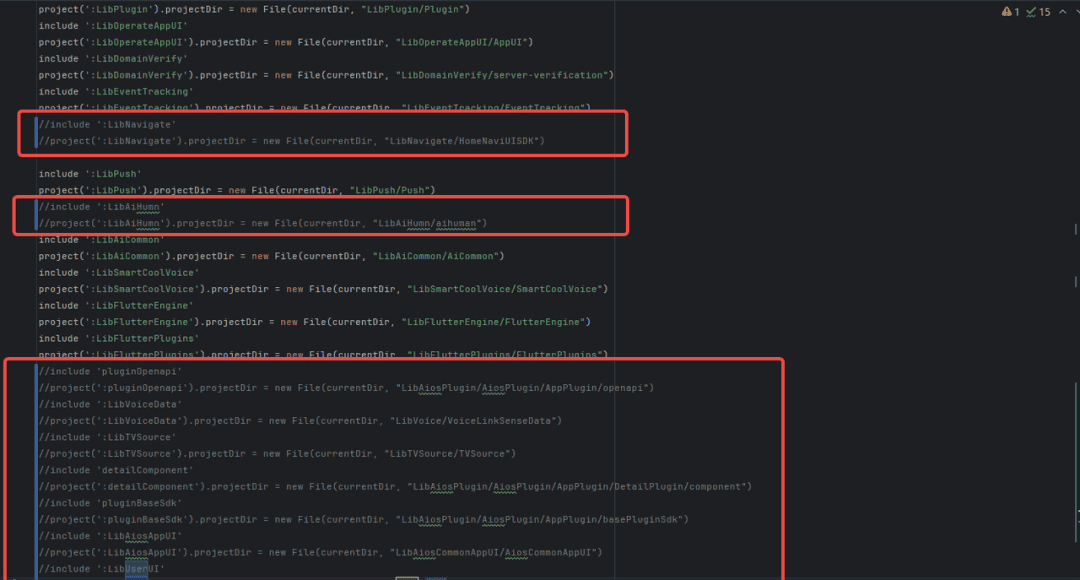Click the commented //project(':LibAiHumn') line
This screenshot has width=1080, height=580.
point(263,223)
